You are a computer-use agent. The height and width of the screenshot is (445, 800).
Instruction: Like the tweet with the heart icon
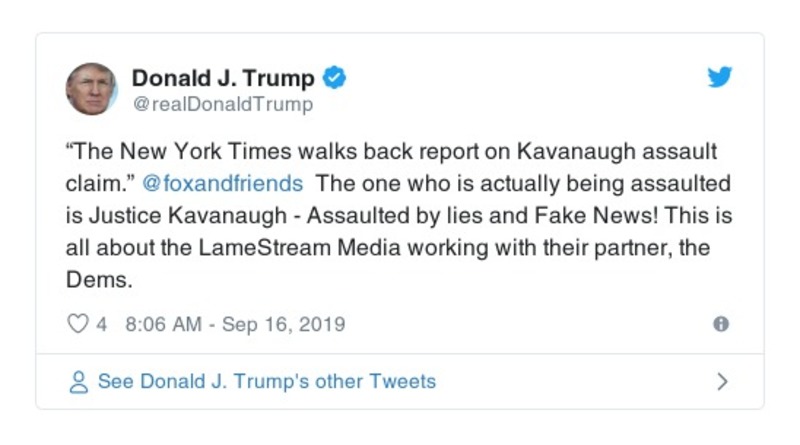(x=77, y=324)
